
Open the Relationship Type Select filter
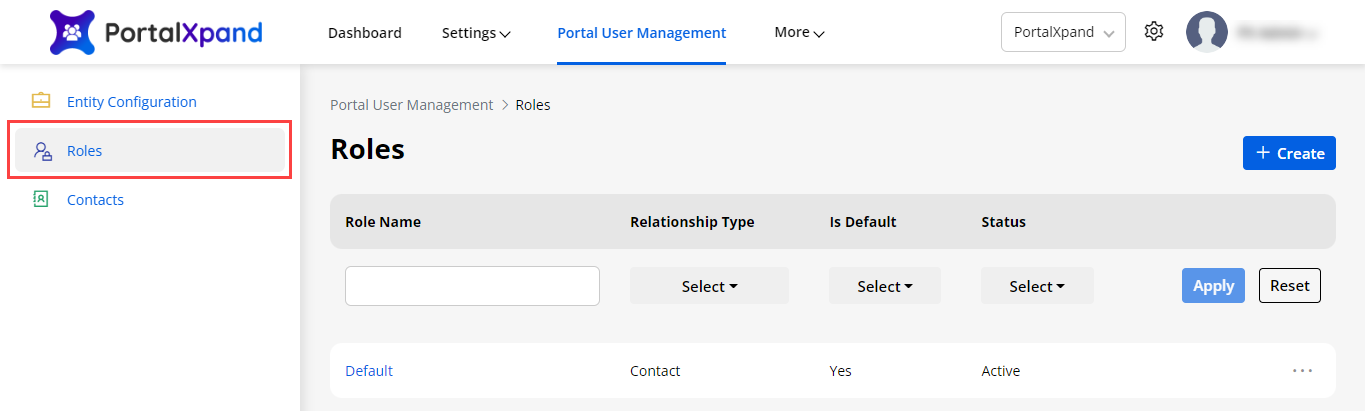(x=709, y=286)
